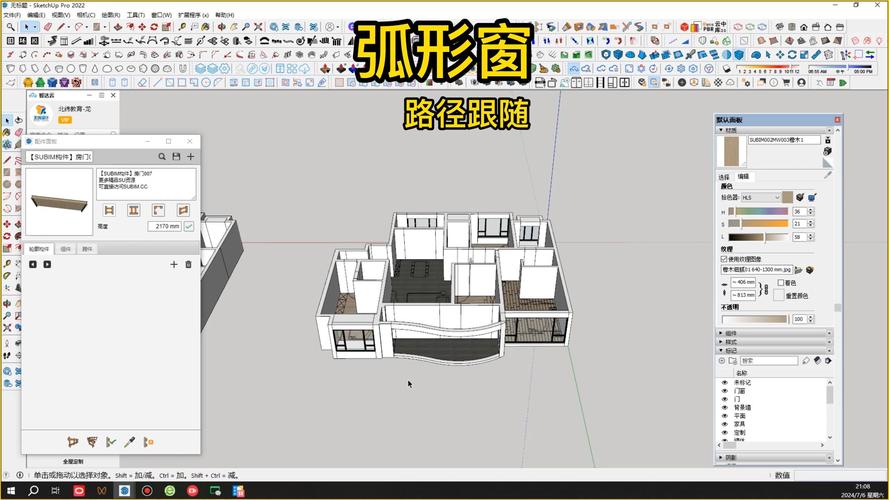
Task: Go to next item with right arrow button
Action: coord(47,265)
